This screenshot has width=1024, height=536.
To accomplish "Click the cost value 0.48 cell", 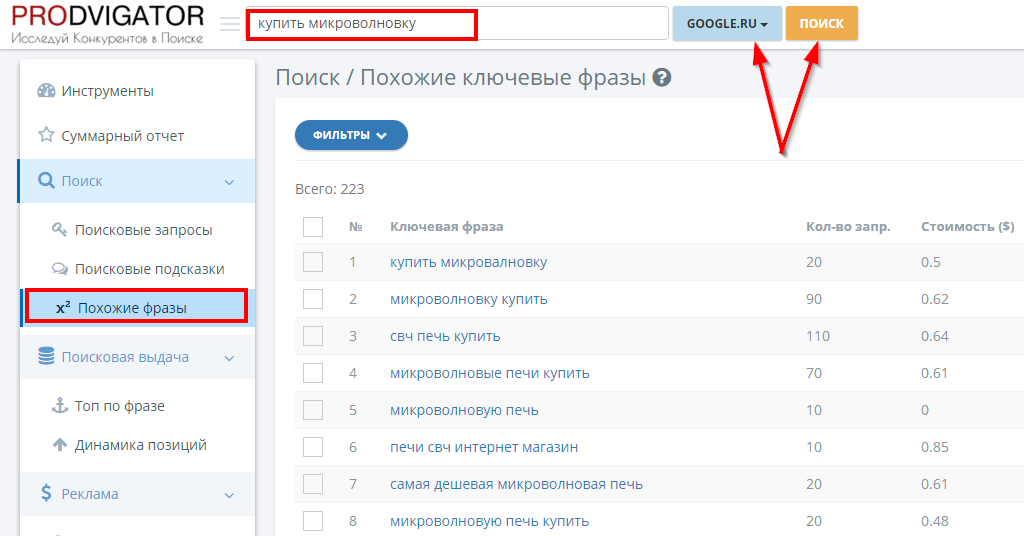I will (935, 521).
